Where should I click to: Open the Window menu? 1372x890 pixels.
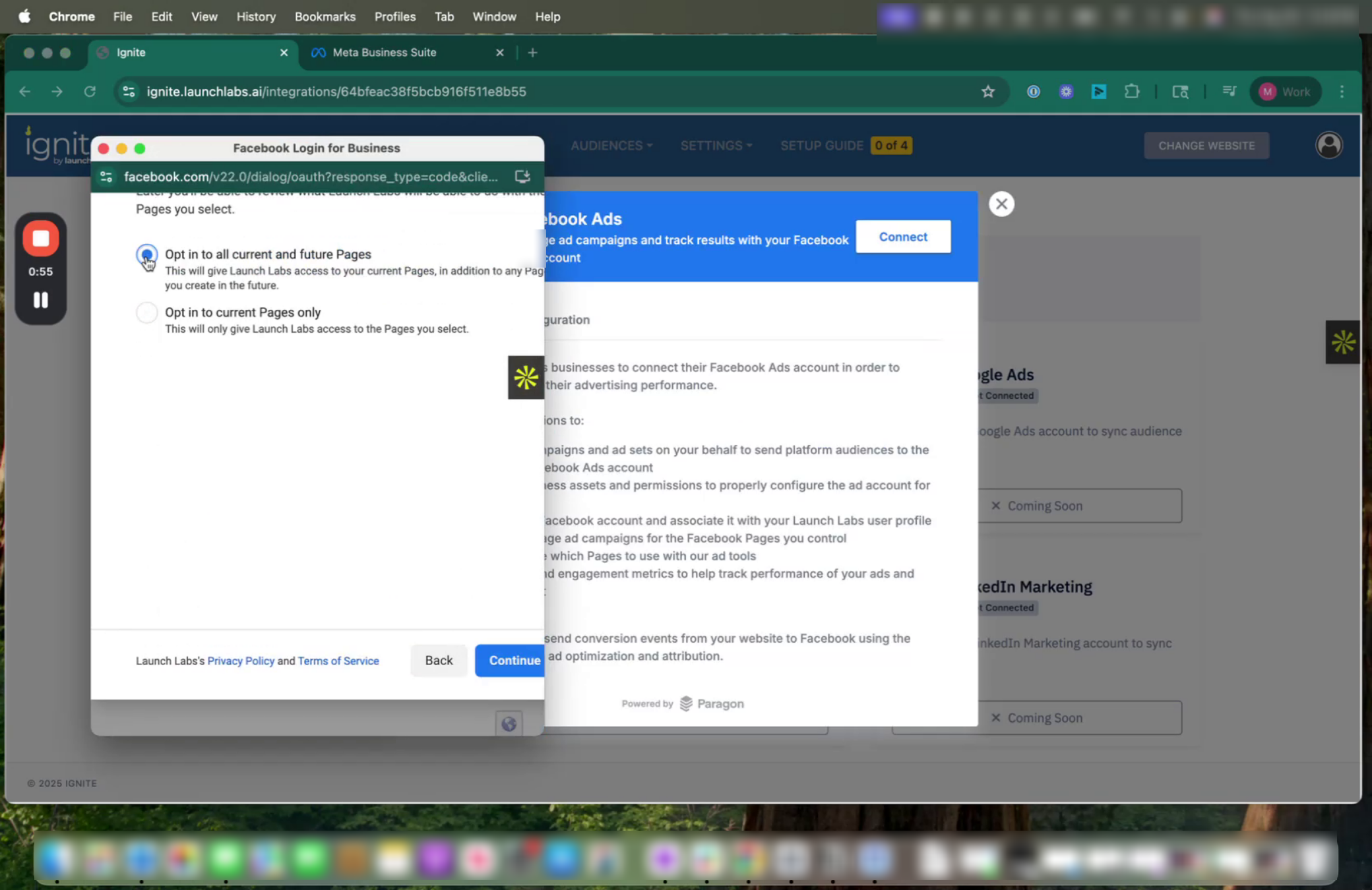coord(494,16)
